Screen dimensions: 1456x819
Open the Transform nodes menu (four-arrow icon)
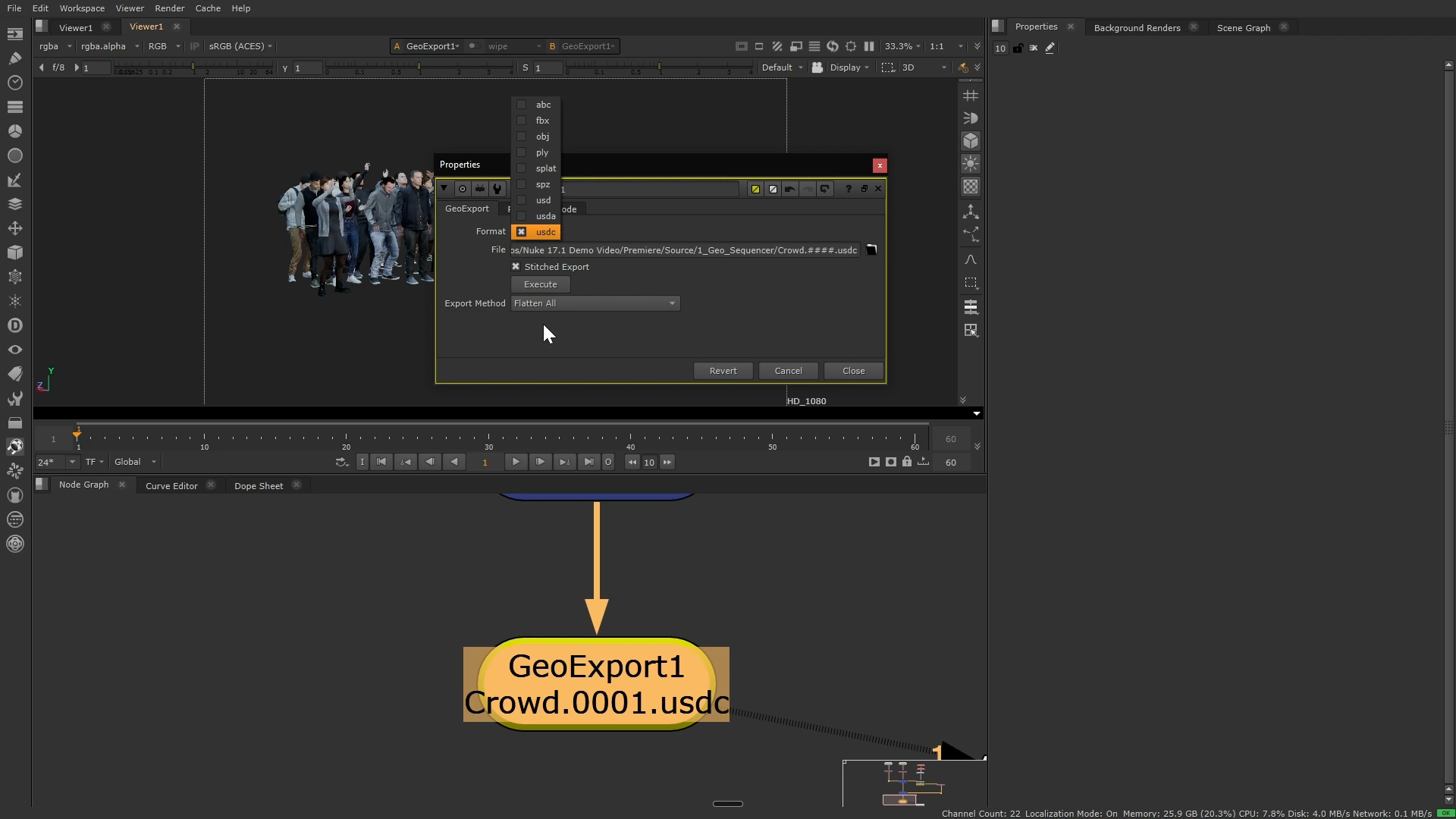[x=15, y=228]
